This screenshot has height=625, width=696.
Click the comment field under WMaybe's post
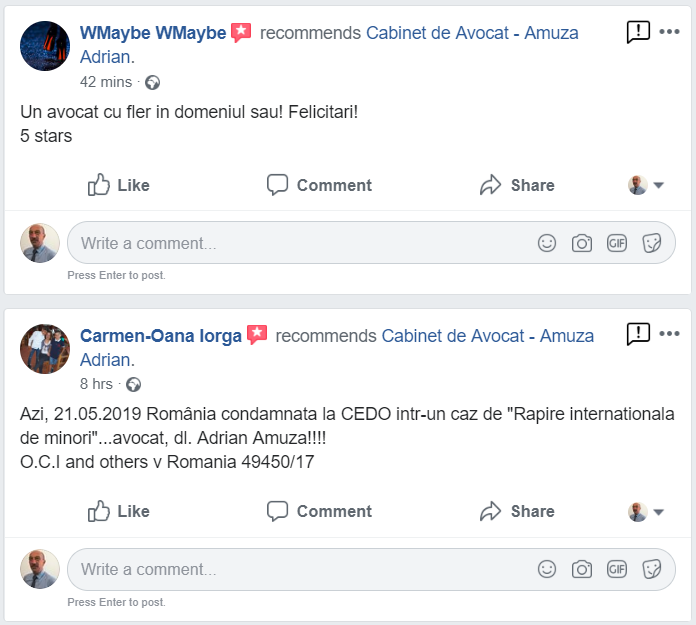click(300, 243)
